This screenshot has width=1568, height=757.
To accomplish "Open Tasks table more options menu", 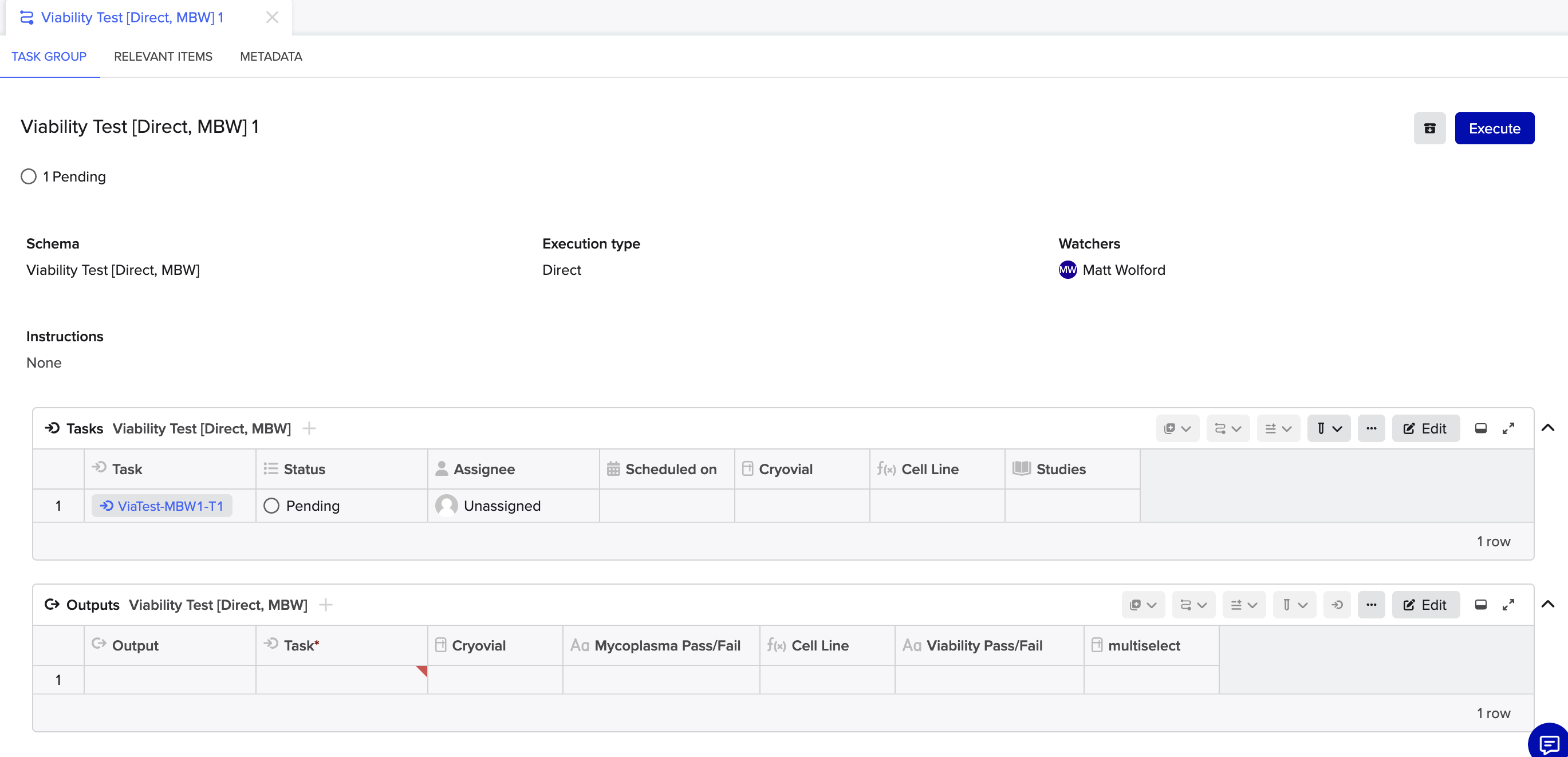I will click(x=1371, y=428).
